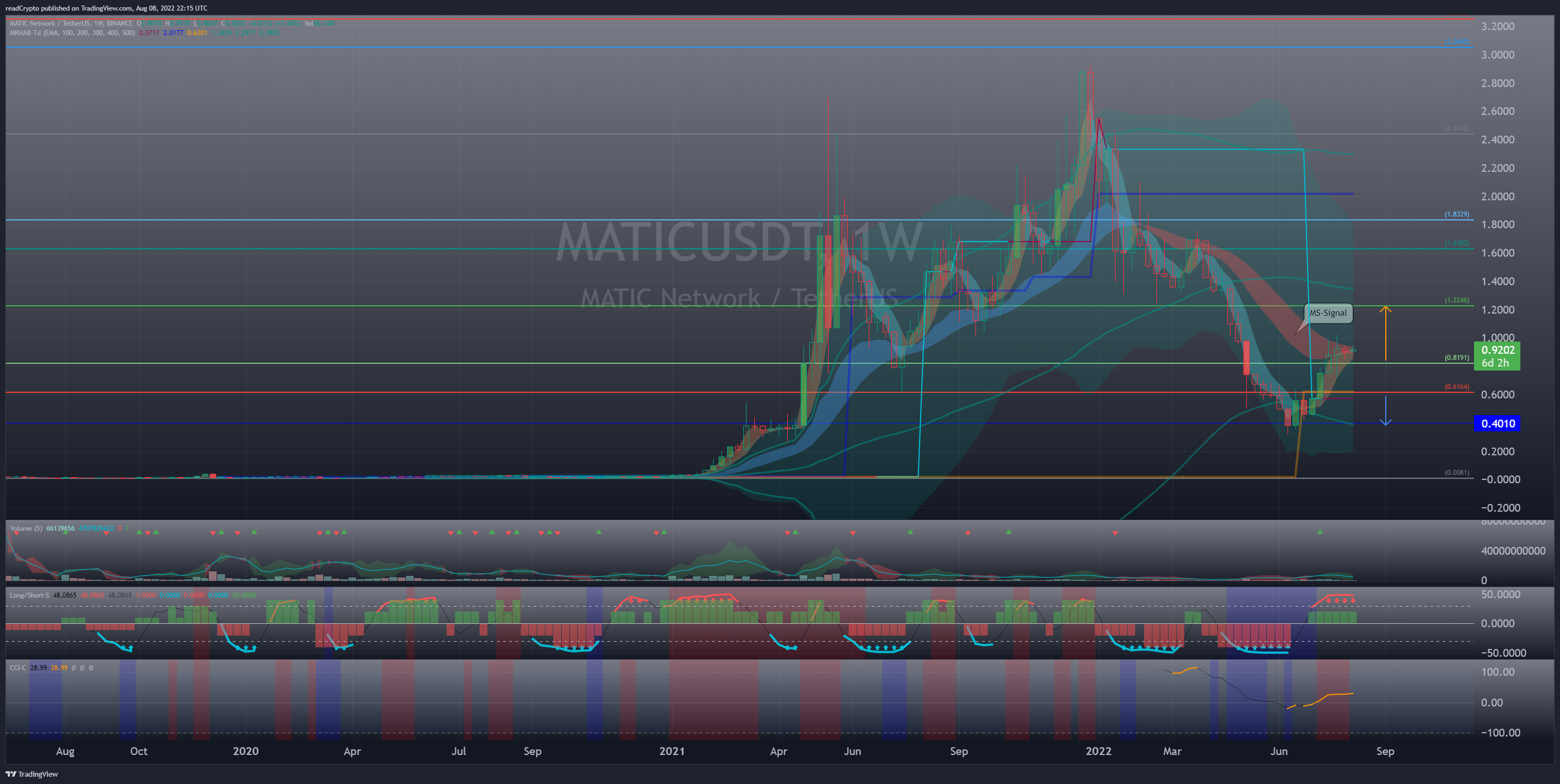The image size is (1560, 784).
Task: Click the (0.0081) level label
Action: click(1457, 473)
